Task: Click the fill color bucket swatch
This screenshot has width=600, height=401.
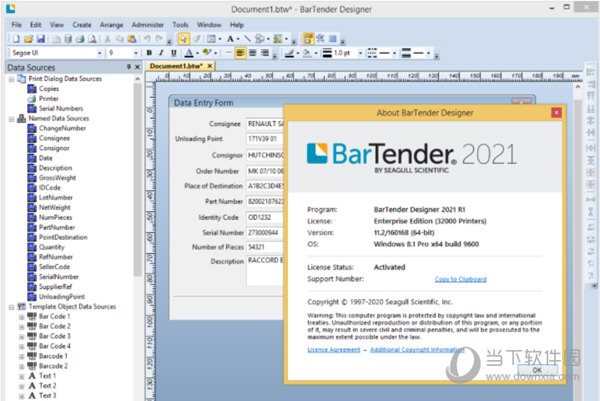Action: click(307, 53)
